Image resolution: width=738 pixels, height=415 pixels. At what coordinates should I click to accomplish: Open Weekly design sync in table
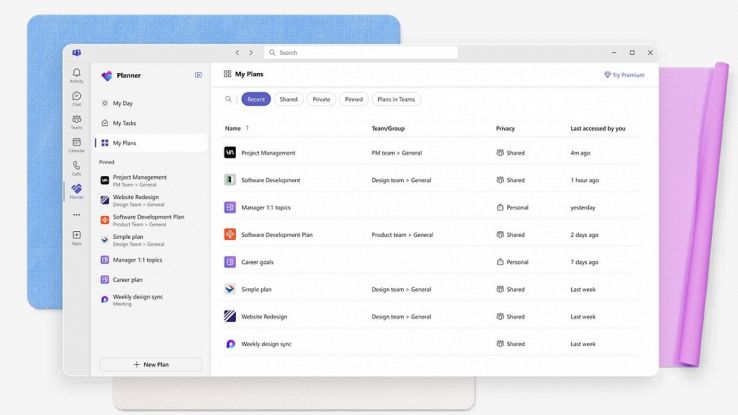click(266, 344)
